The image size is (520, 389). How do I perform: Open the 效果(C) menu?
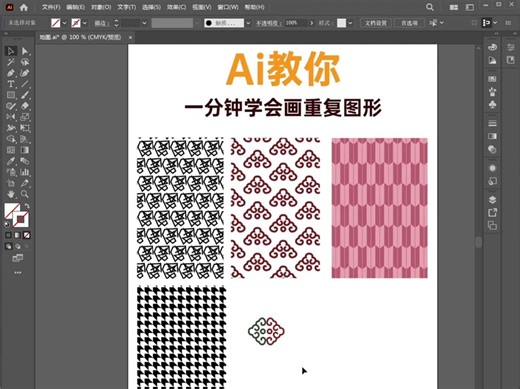pyautogui.click(x=176, y=7)
